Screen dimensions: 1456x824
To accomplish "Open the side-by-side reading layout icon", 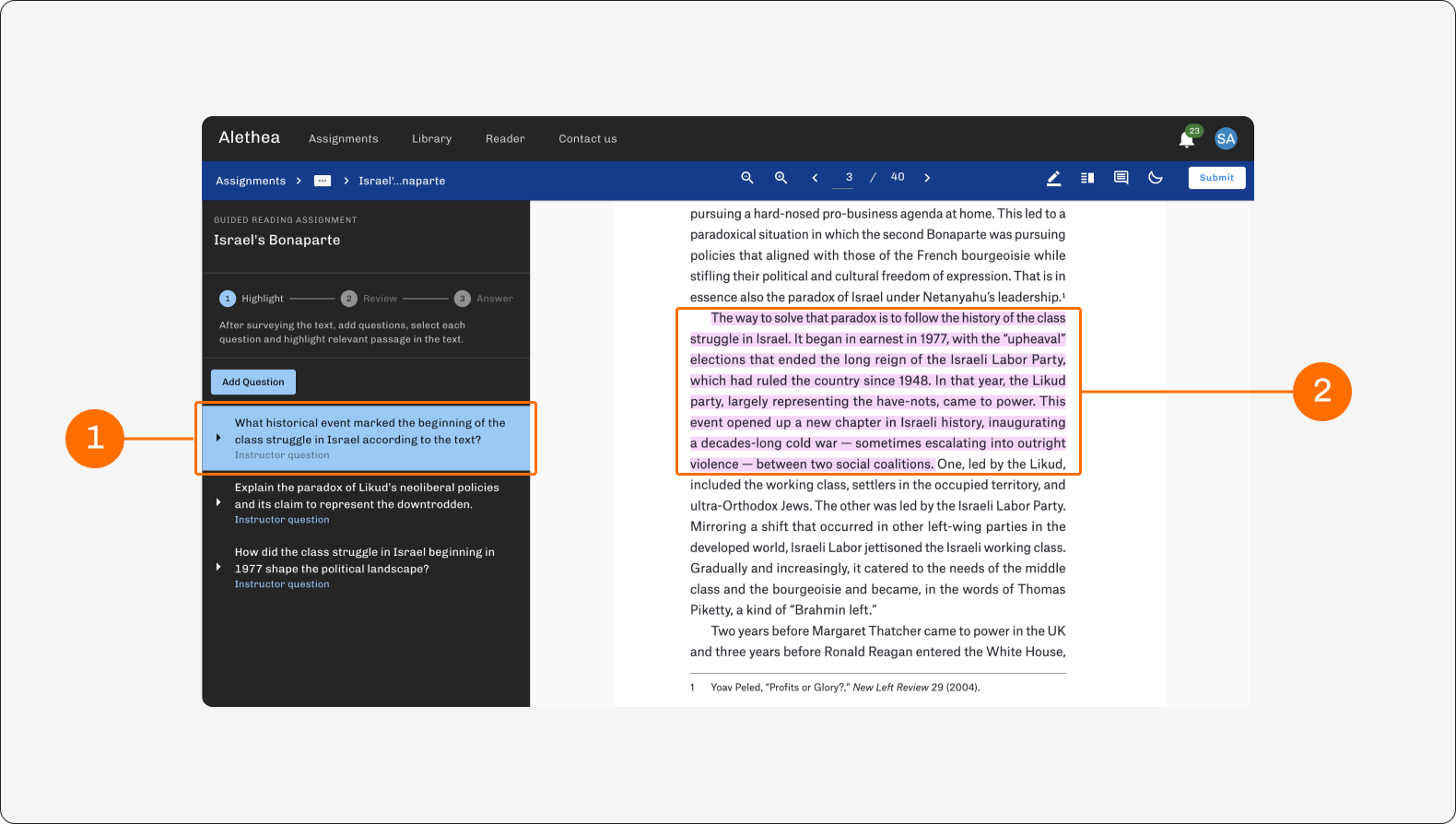I will tap(1087, 178).
